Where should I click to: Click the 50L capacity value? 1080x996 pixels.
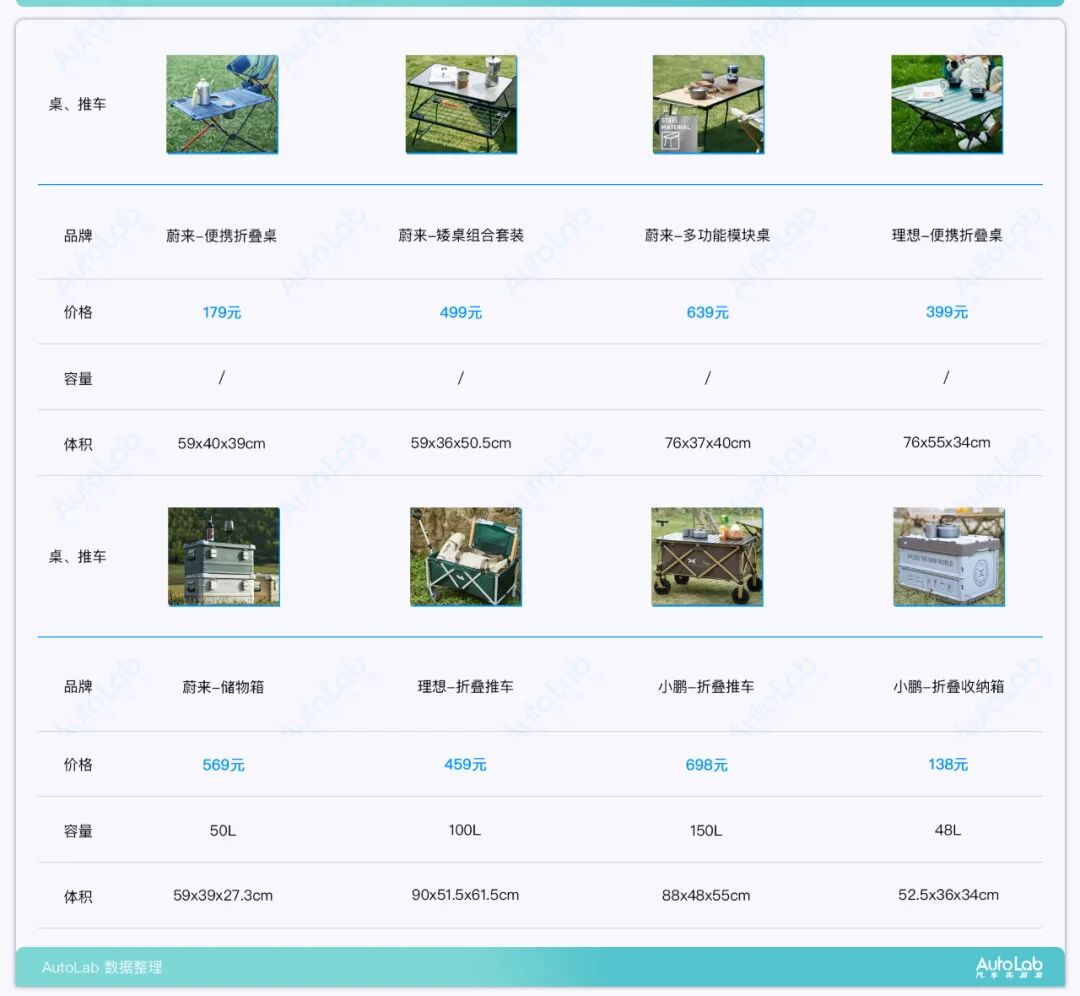223,831
